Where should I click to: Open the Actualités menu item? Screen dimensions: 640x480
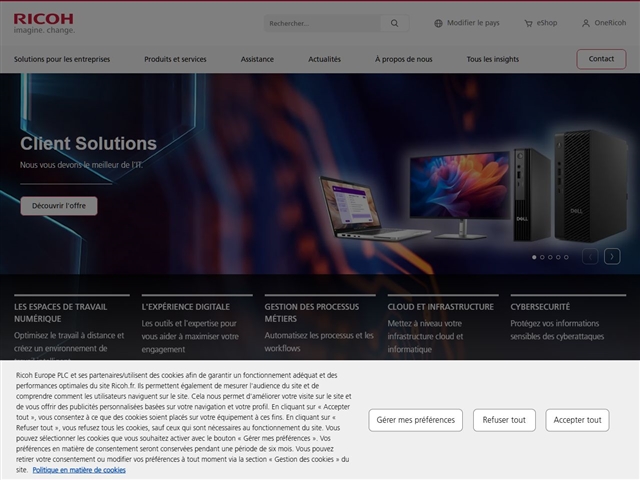(x=324, y=59)
